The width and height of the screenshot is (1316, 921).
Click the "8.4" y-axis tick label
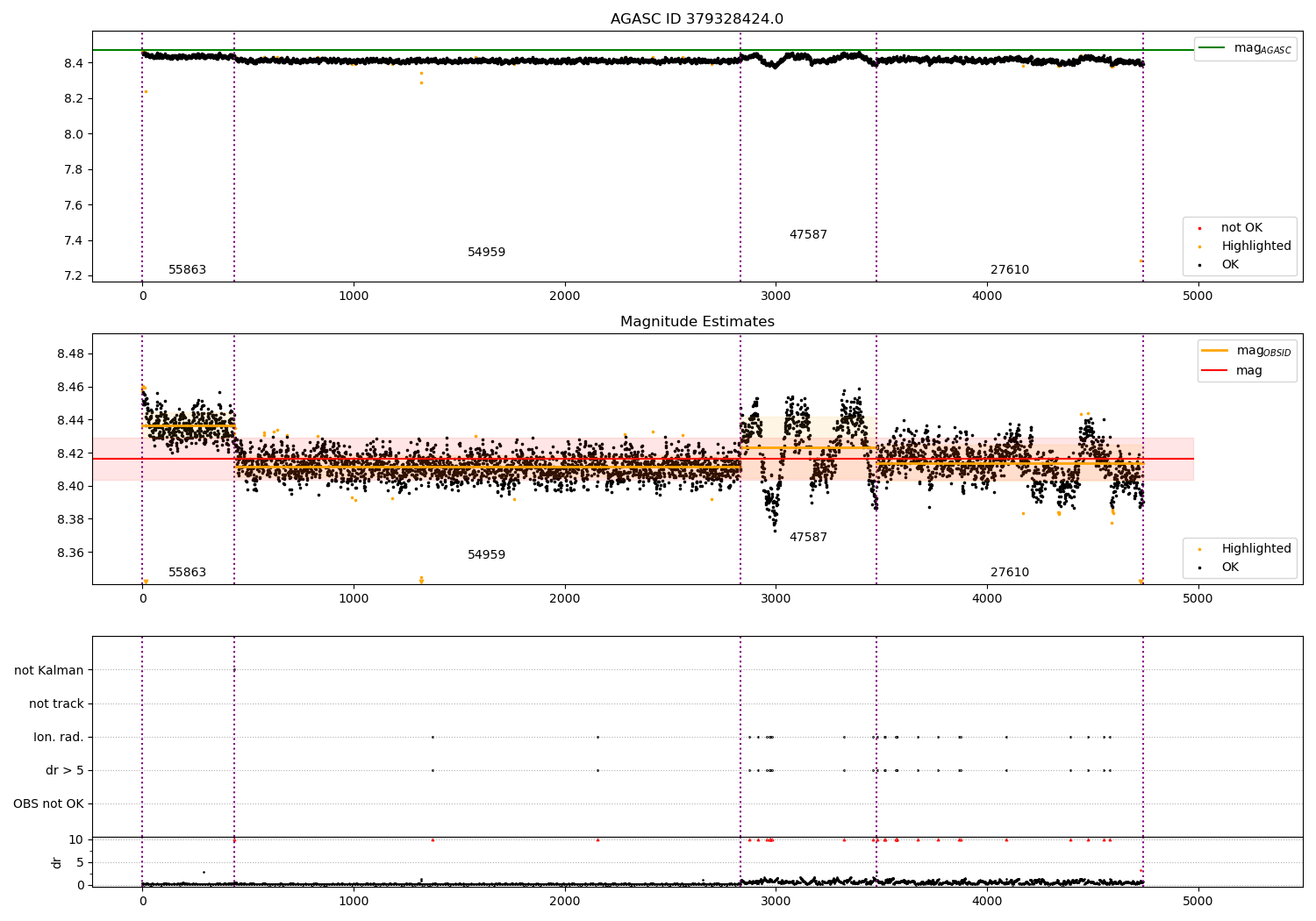[x=74, y=63]
